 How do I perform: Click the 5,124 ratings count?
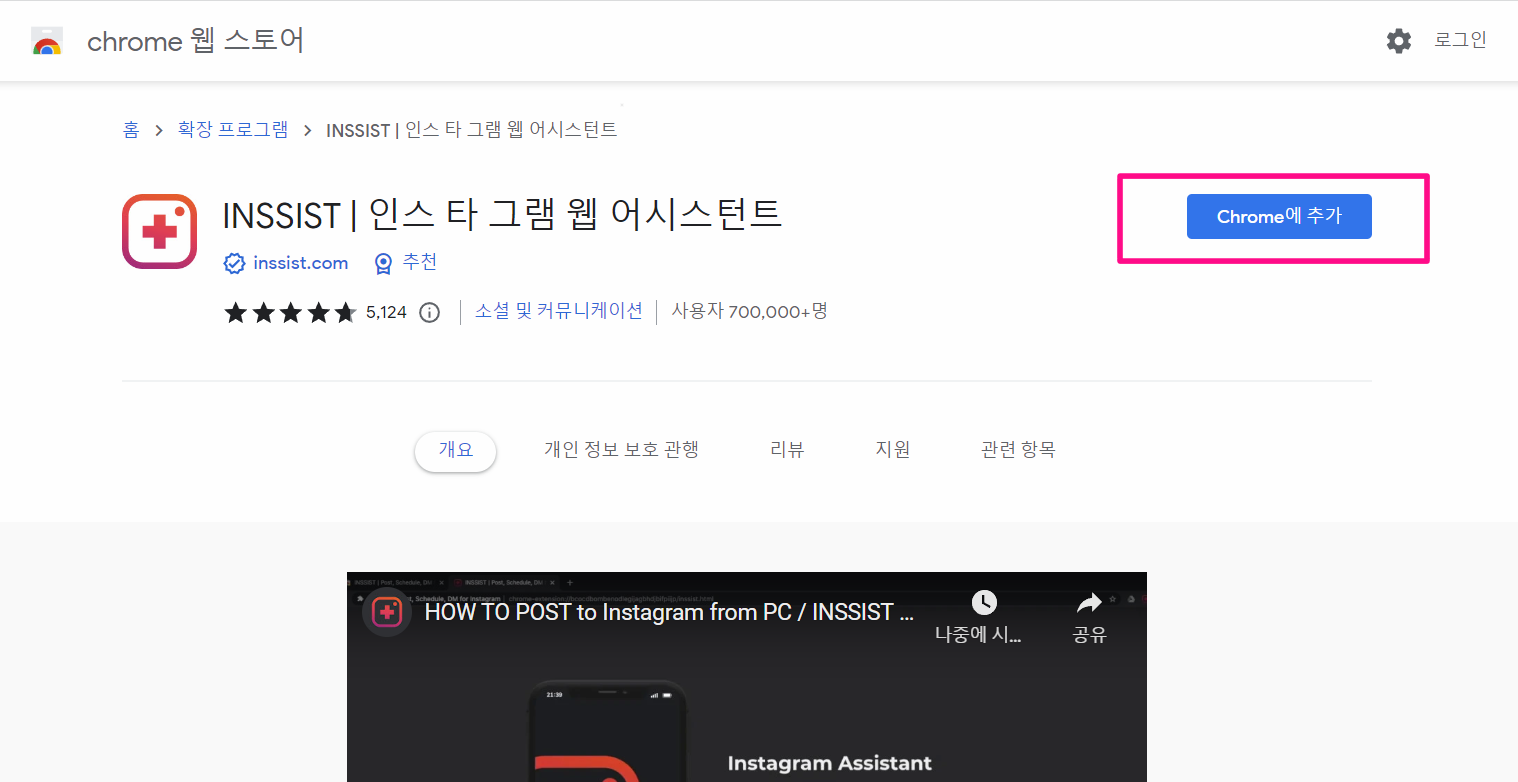(x=386, y=312)
